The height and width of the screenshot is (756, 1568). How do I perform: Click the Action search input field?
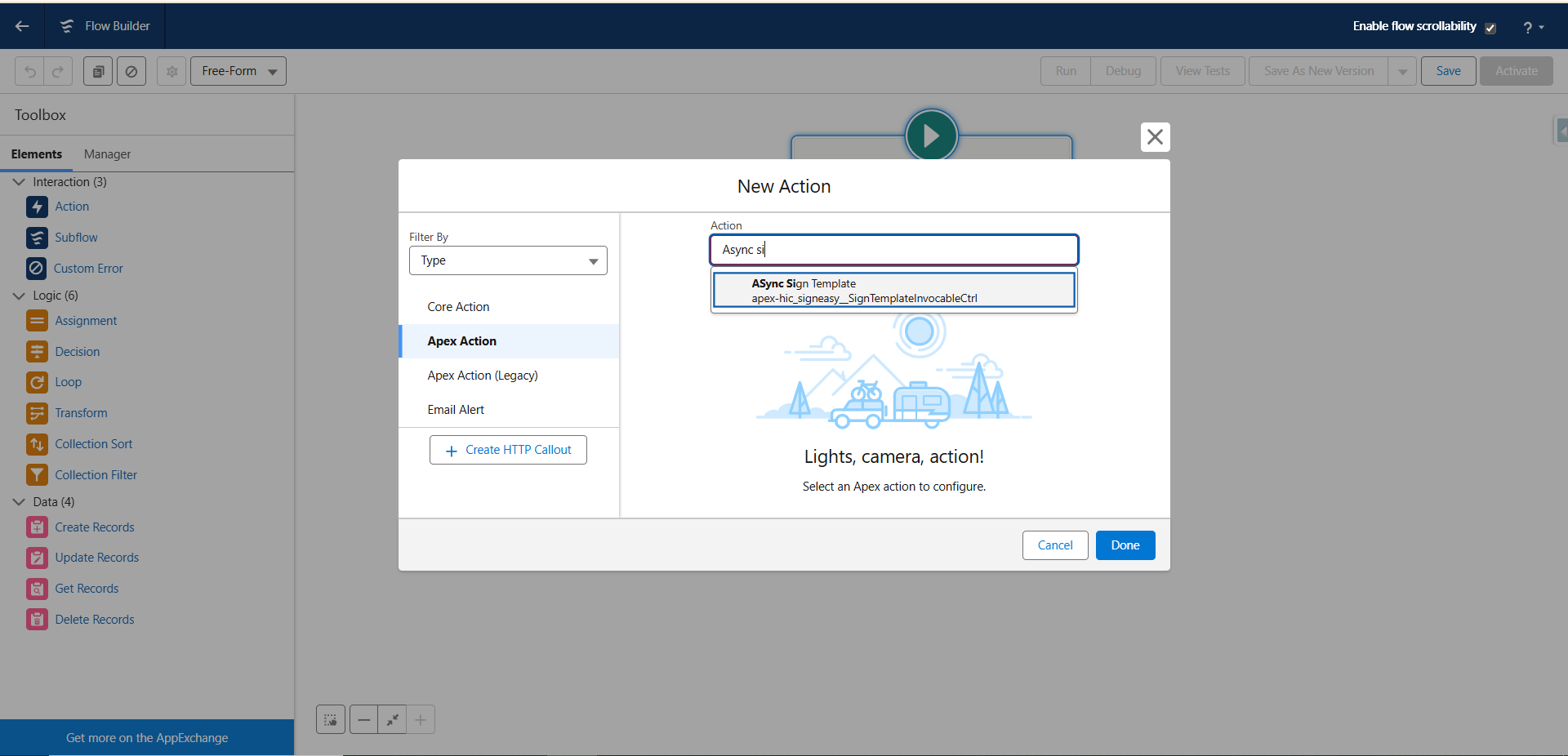(x=893, y=250)
